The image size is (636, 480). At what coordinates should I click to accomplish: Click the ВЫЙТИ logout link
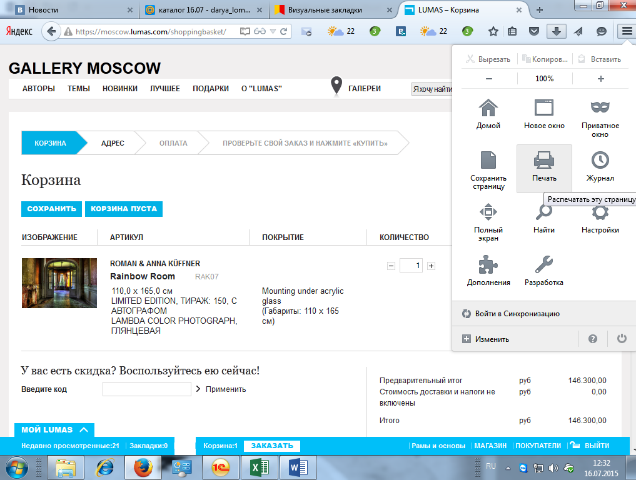coord(597,446)
